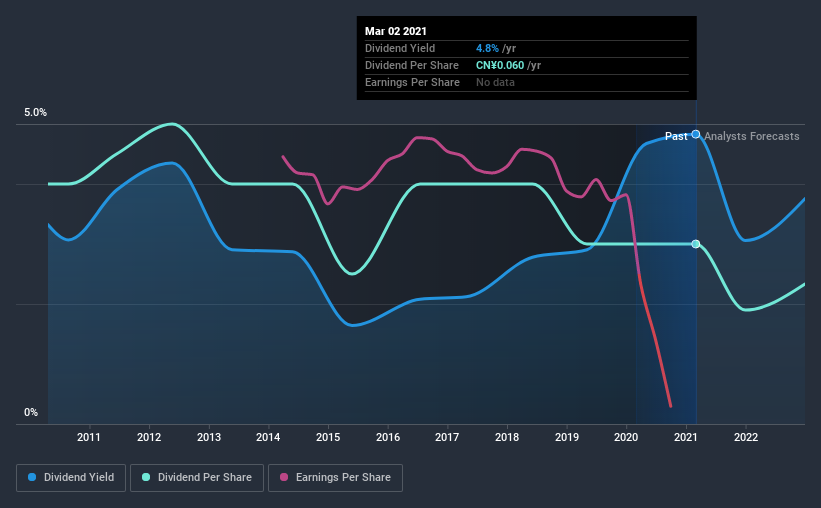Click the 2022 x-axis label
Screen dimensions: 821x508
tap(746, 437)
